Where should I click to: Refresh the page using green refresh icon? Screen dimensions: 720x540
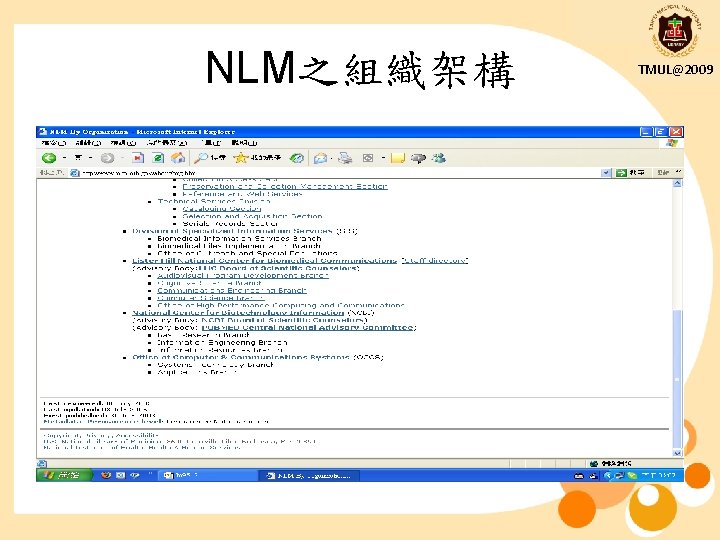click(158, 158)
